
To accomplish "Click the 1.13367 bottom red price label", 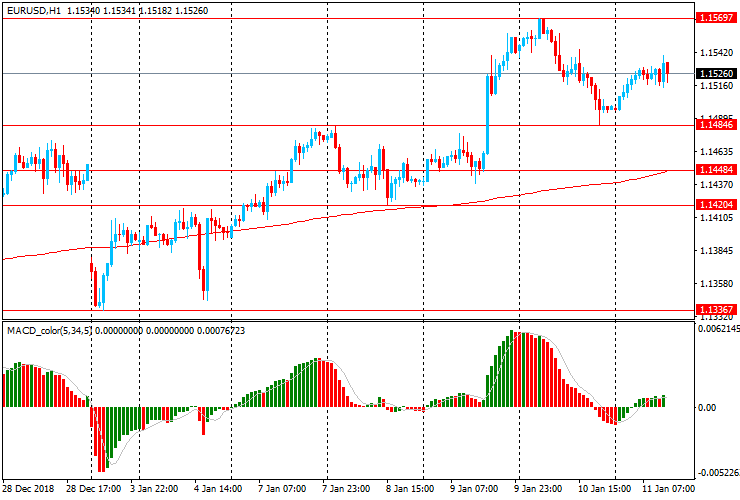I will (717, 310).
